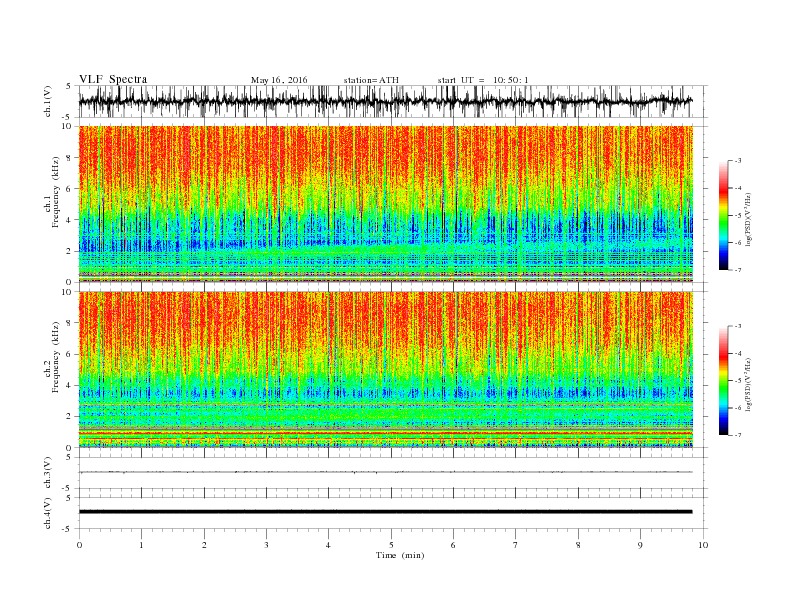Viewport: 792px width, 612px height.
Task: Click the ch.2 spectrogram panel
Action: pos(386,369)
